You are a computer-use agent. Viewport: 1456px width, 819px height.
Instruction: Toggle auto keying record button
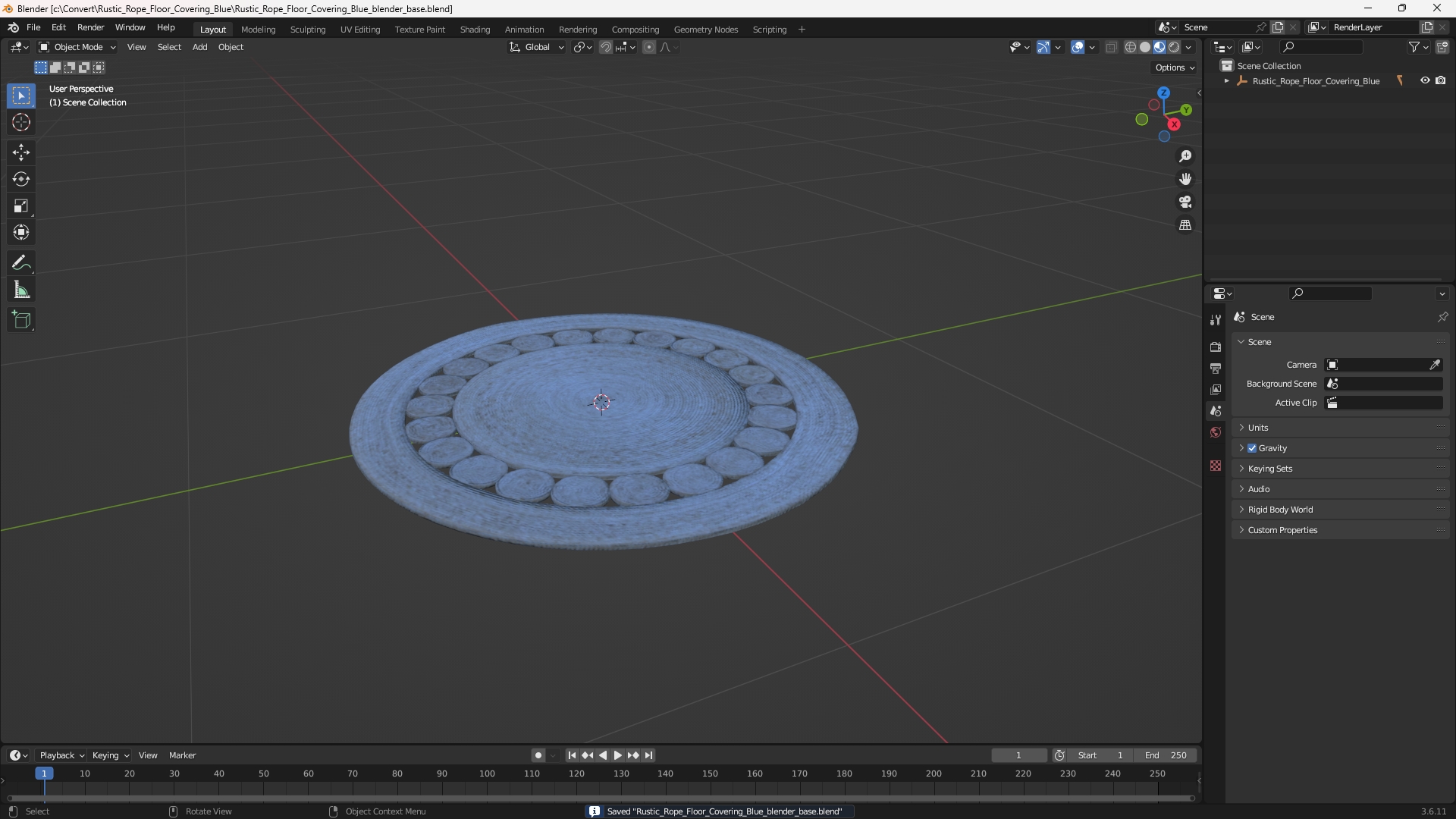pyautogui.click(x=538, y=755)
